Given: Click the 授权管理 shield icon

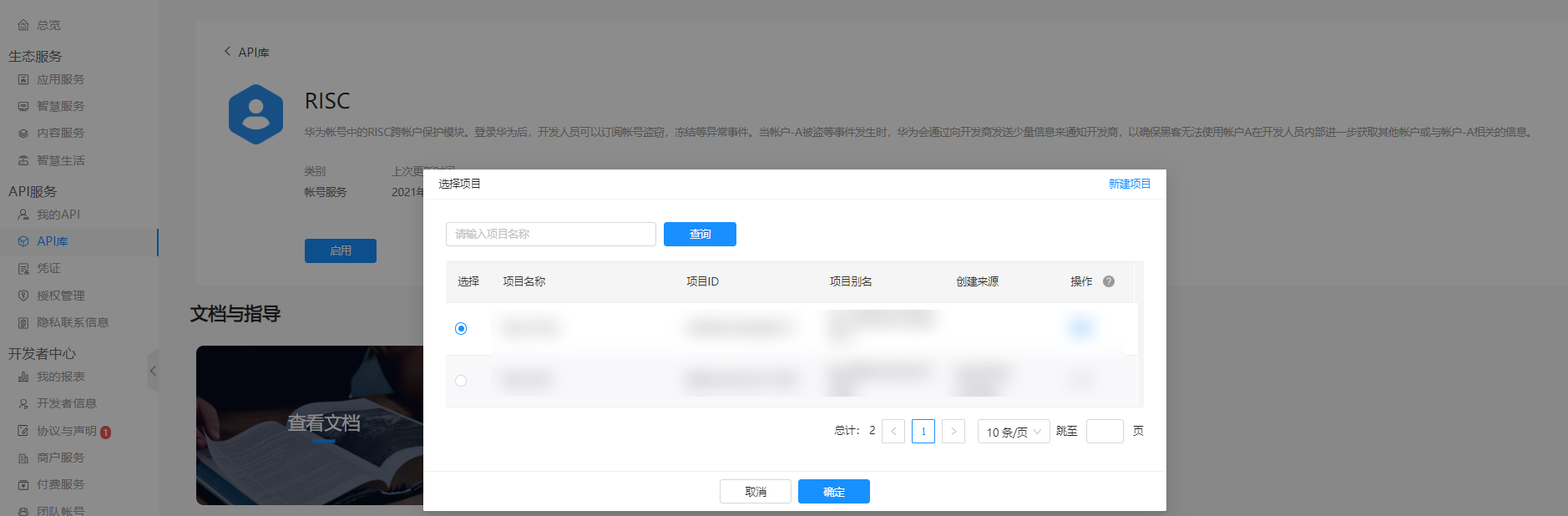Looking at the screenshot, I should tap(23, 296).
